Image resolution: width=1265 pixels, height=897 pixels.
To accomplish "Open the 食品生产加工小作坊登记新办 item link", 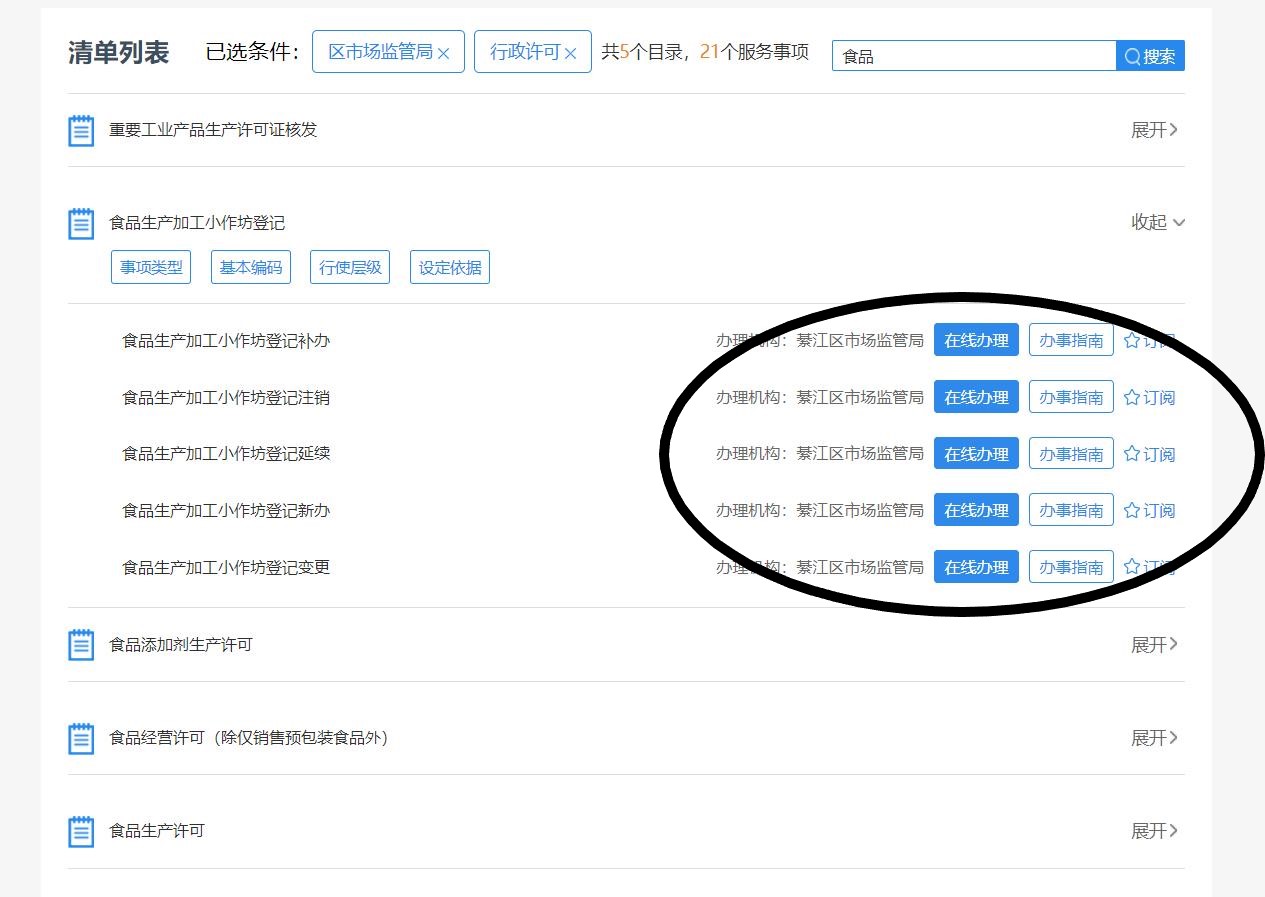I will pyautogui.click(x=226, y=511).
